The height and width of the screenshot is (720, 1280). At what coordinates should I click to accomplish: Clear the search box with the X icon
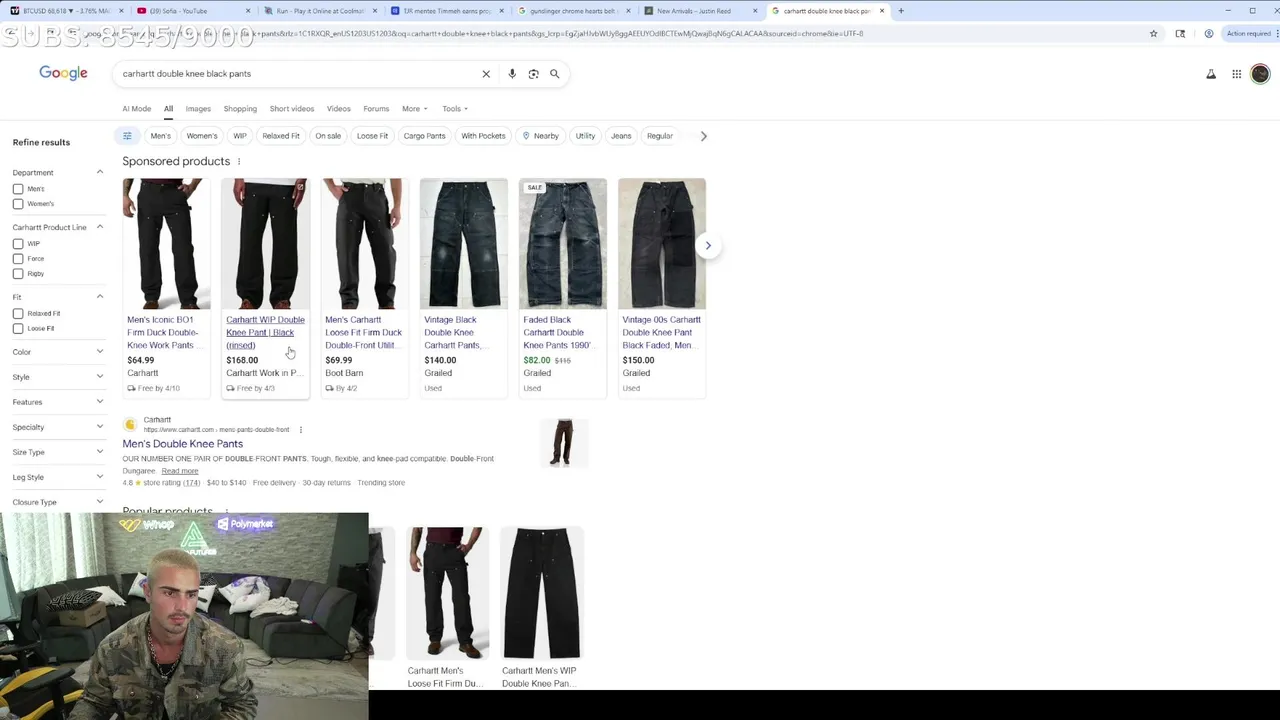[486, 74]
